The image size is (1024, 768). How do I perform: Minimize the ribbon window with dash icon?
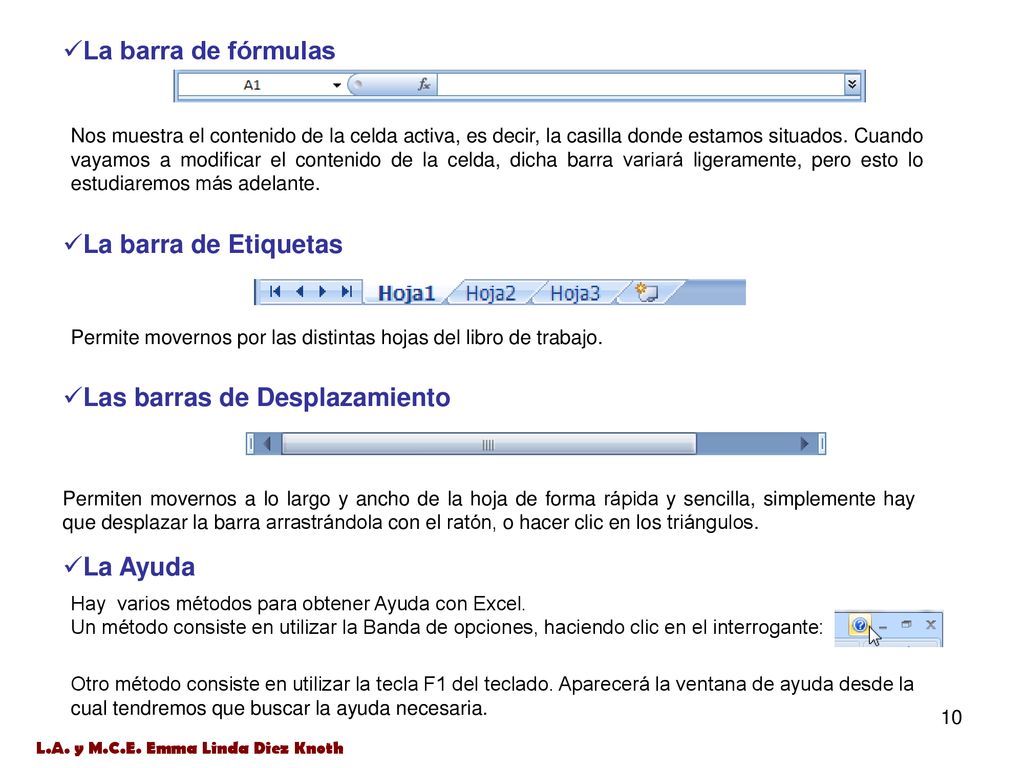883,627
